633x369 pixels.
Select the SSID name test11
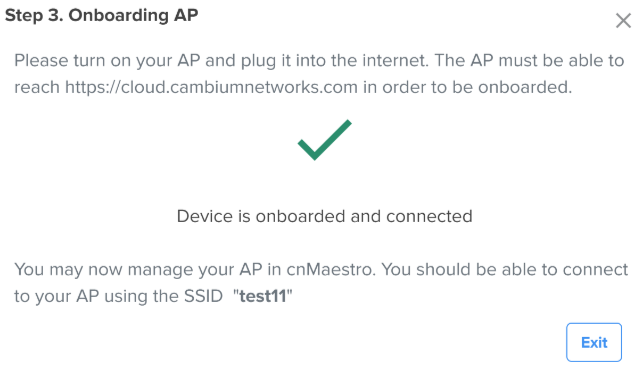263,296
